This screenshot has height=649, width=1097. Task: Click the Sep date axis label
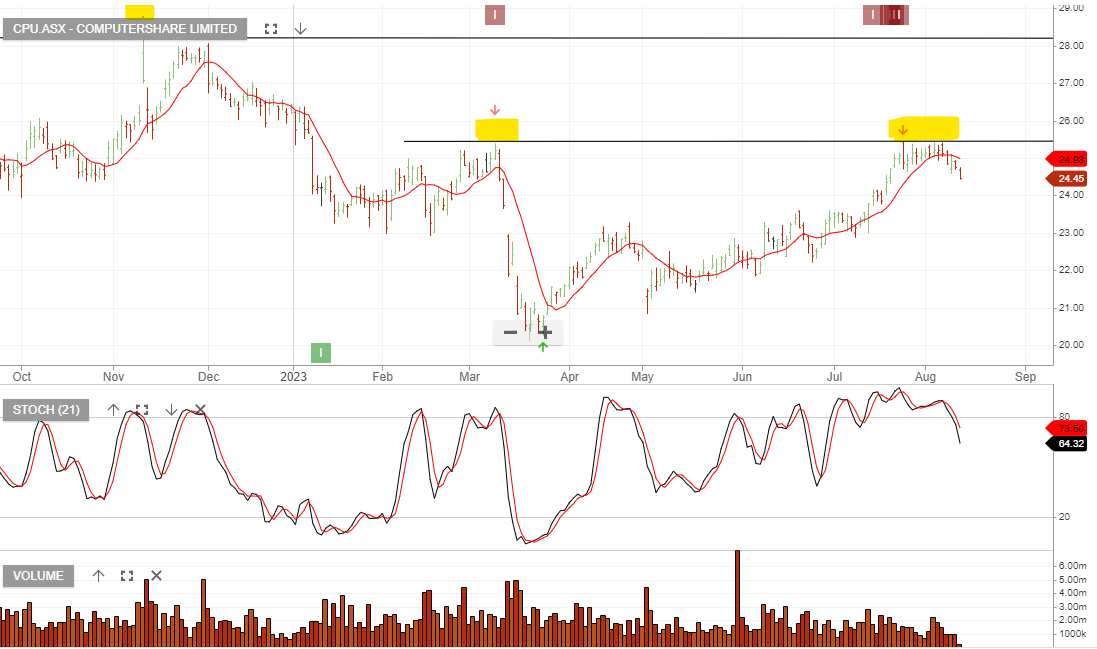[1026, 377]
